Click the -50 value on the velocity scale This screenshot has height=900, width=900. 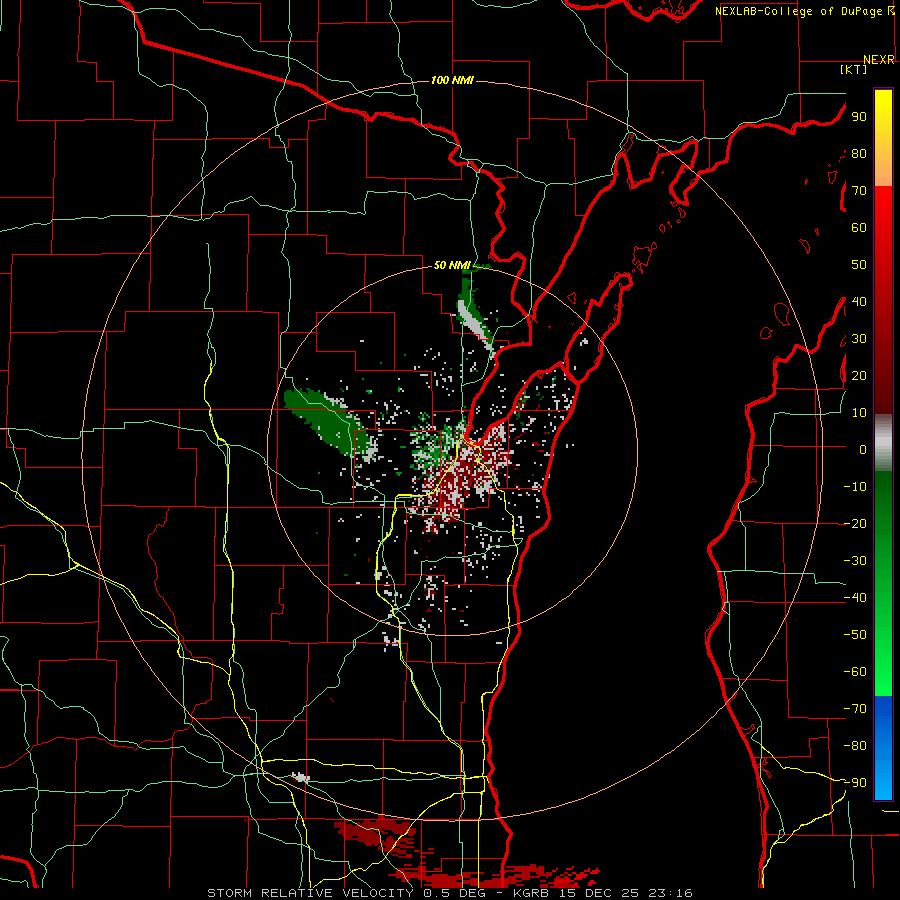coord(855,634)
